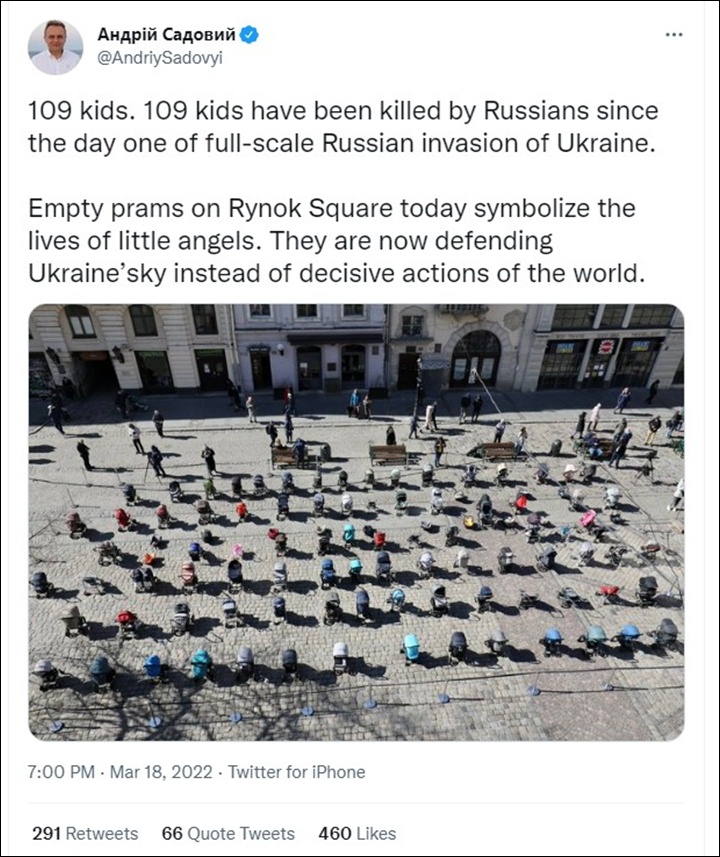
Task: Open Андрій Садовий's profile avatar
Action: pos(55,47)
